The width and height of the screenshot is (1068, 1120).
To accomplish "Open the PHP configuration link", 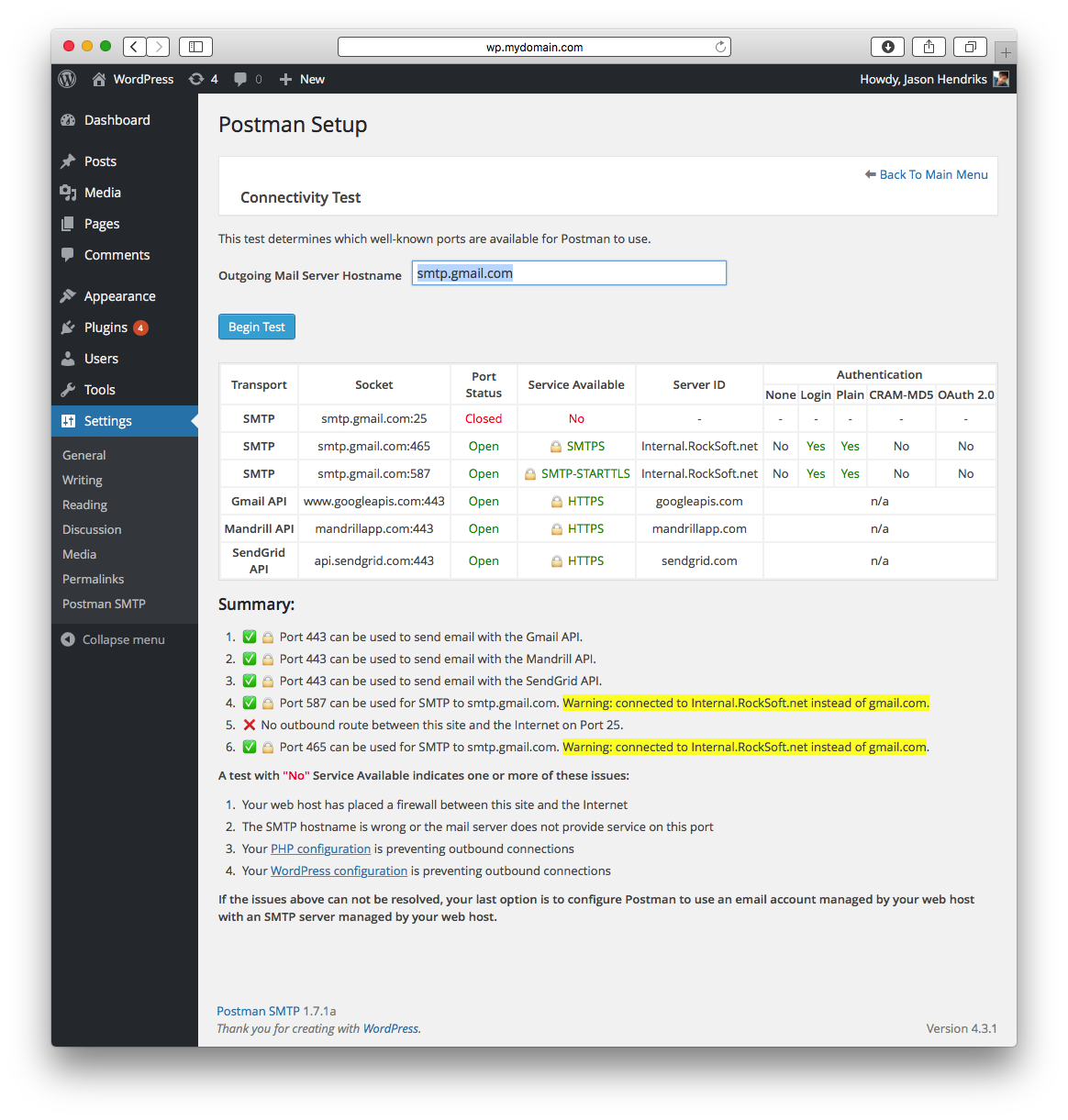I will tap(320, 848).
